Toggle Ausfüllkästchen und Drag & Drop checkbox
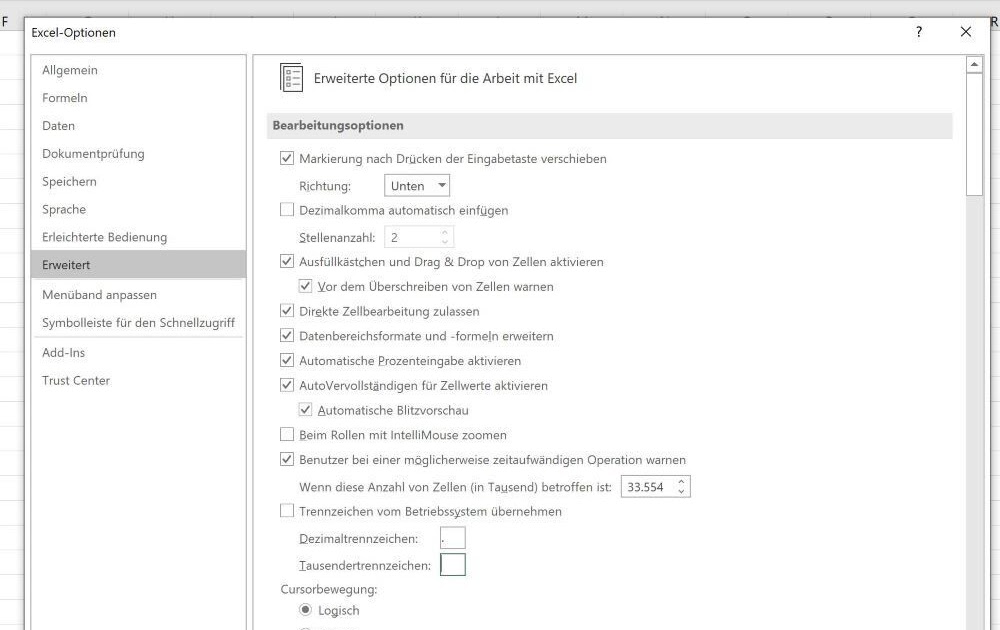Screen dimensions: 1000x630 pyautogui.click(x=287, y=261)
